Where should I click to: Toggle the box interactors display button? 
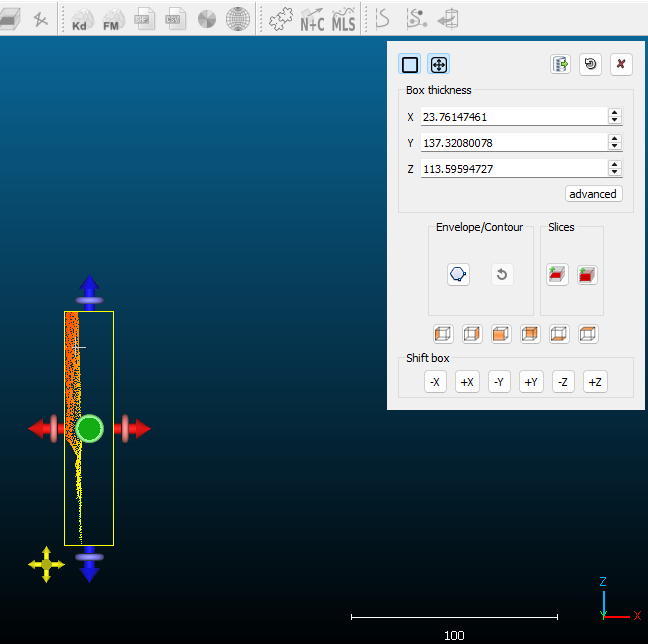point(438,65)
